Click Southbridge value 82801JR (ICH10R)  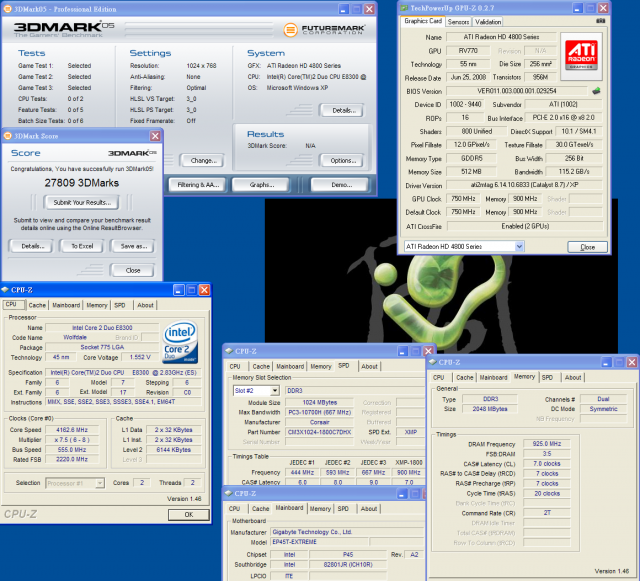348,565
